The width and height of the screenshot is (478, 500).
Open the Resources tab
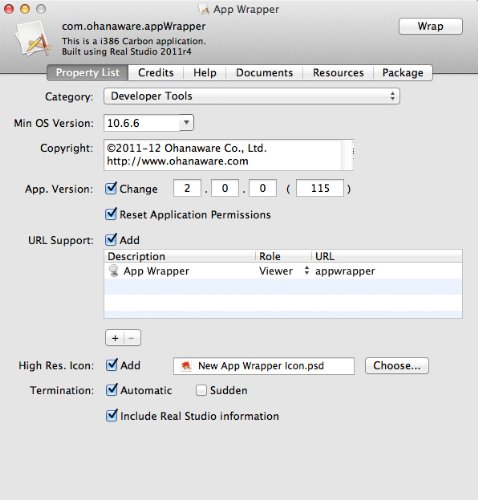pos(338,73)
